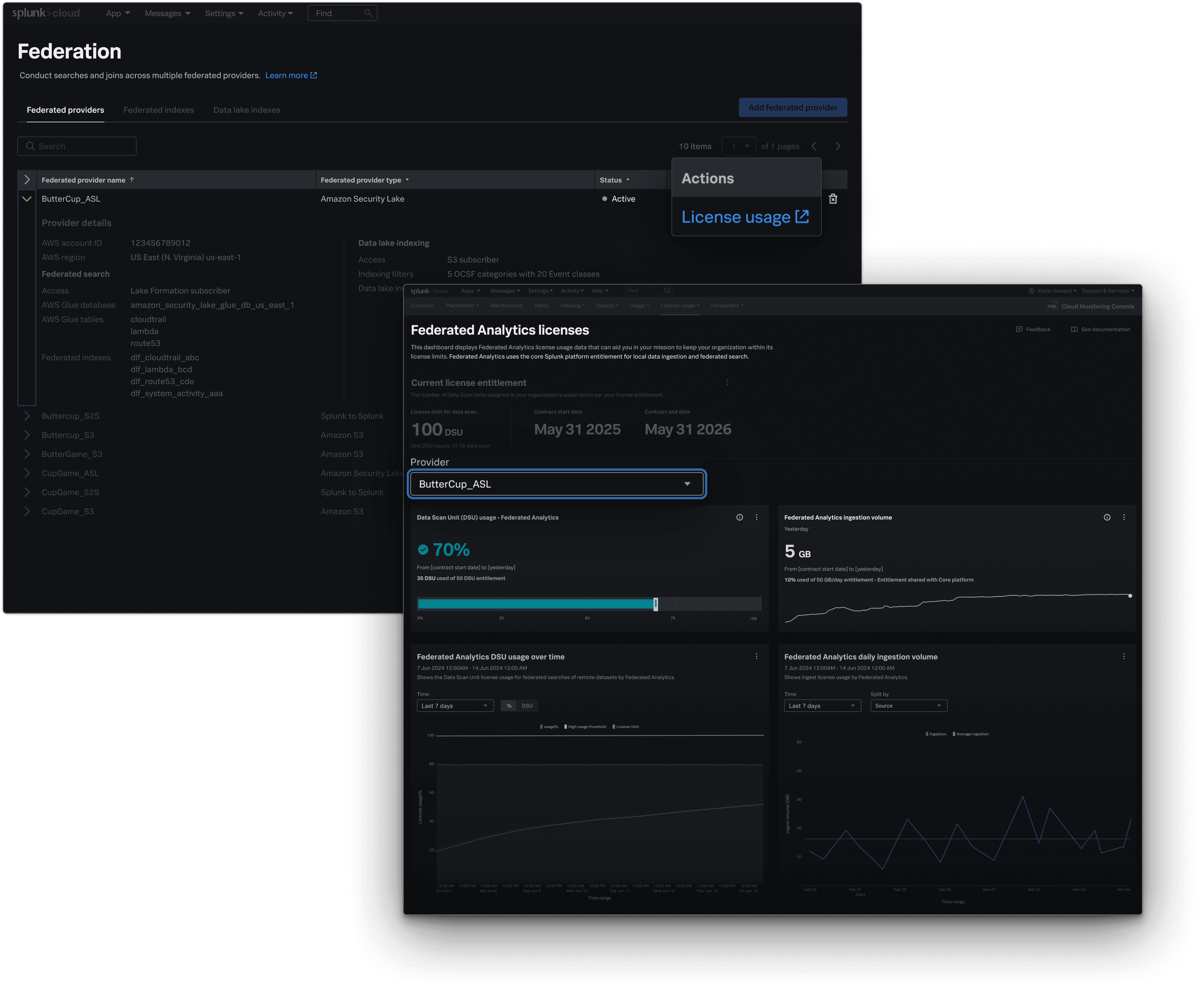The height and width of the screenshot is (992, 1204).
Task: Switch chart to percent view
Action: point(509,706)
